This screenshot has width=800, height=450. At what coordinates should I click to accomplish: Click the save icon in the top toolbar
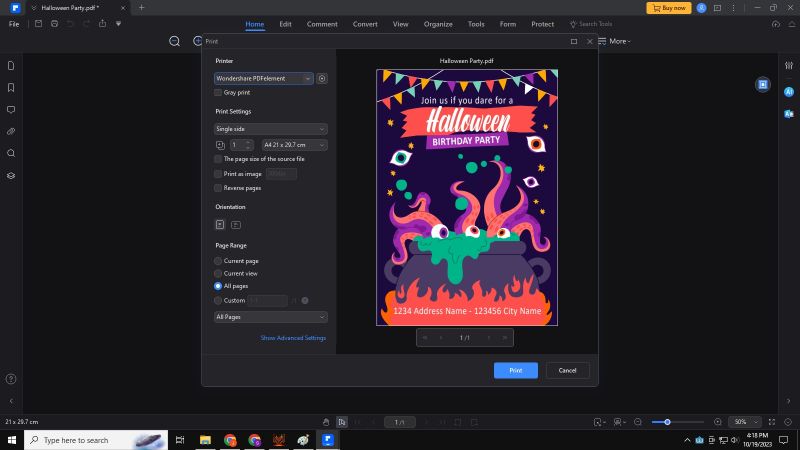pos(39,23)
